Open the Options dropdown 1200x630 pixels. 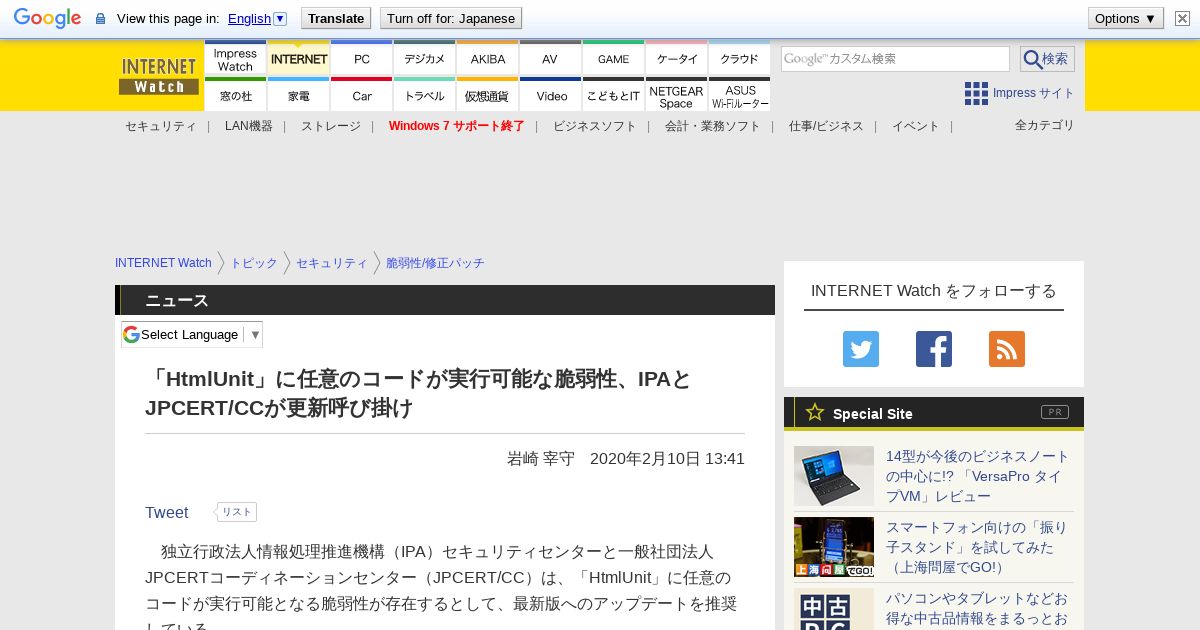pos(1125,18)
